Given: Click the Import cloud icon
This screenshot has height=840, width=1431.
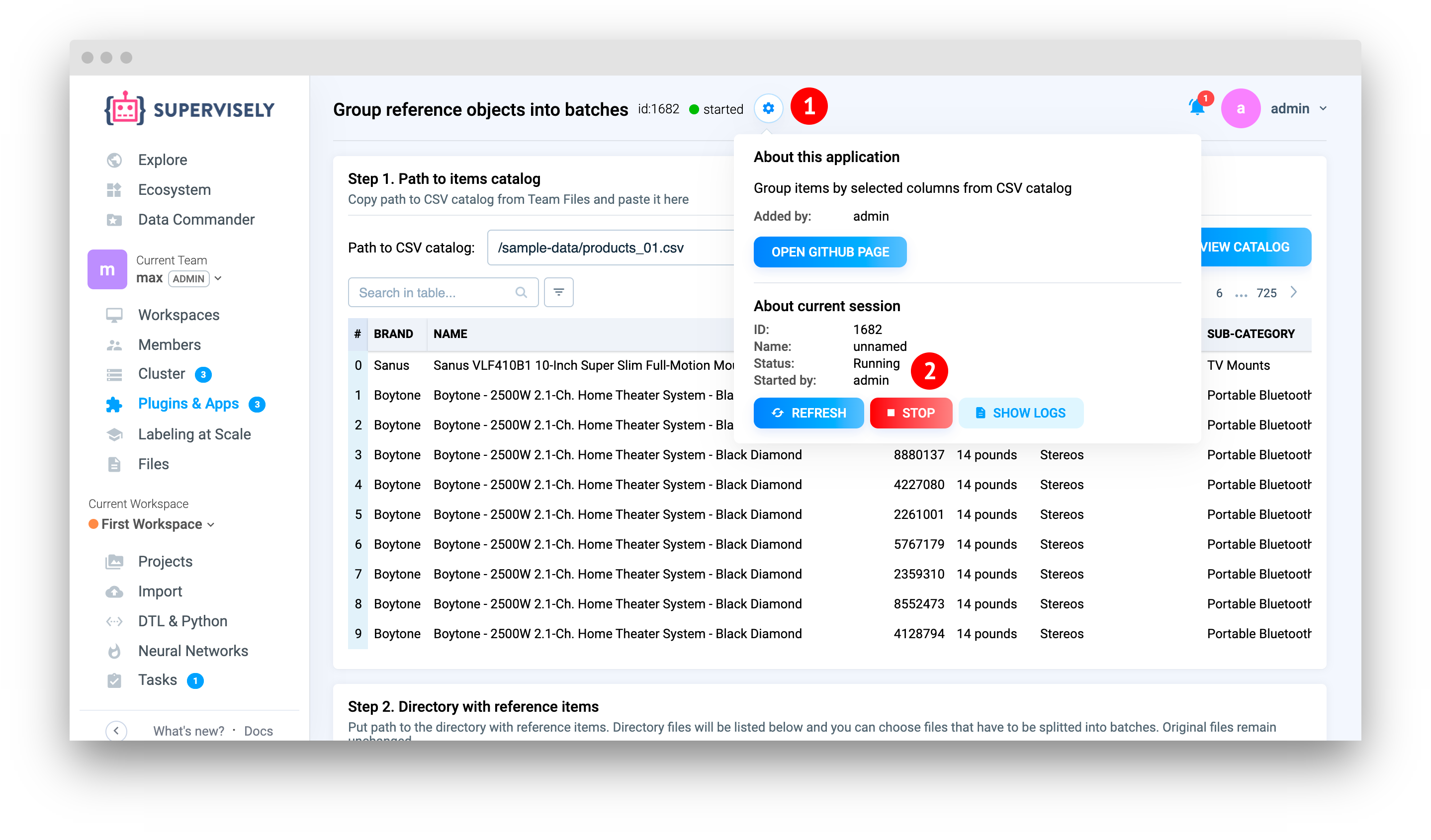Looking at the screenshot, I should [x=114, y=591].
